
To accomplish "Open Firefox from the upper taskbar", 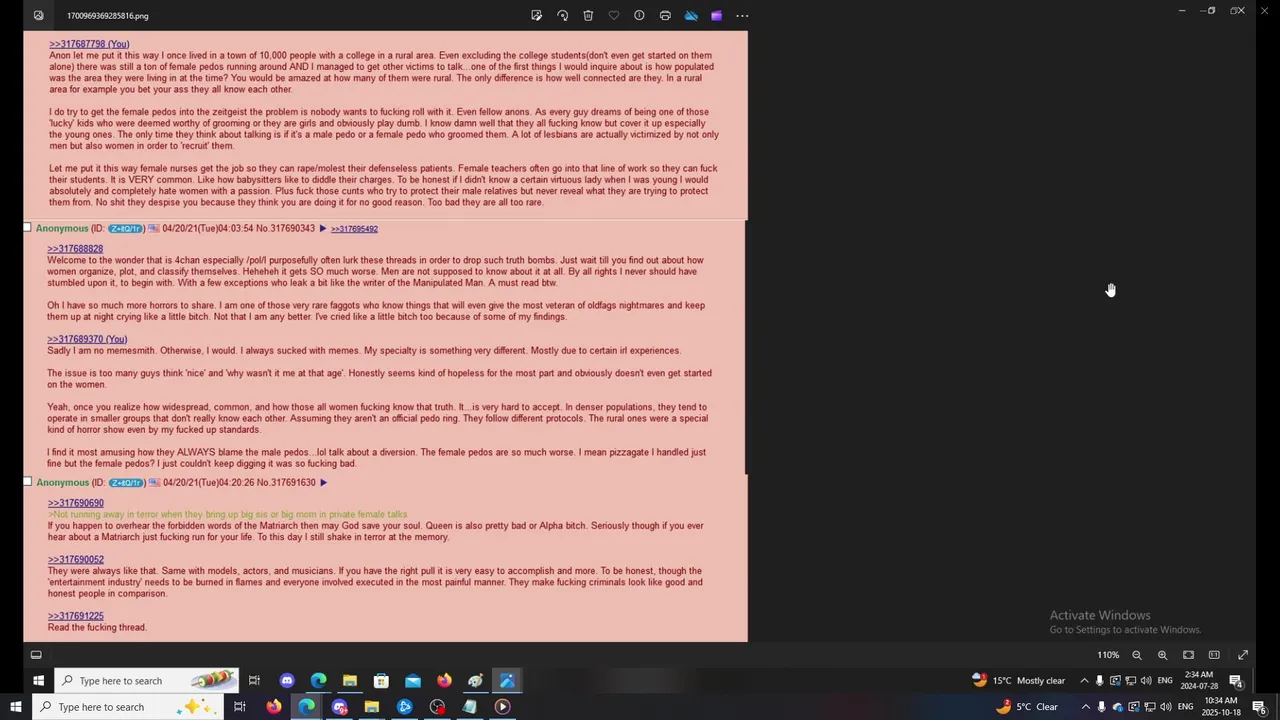I will click(x=444, y=681).
